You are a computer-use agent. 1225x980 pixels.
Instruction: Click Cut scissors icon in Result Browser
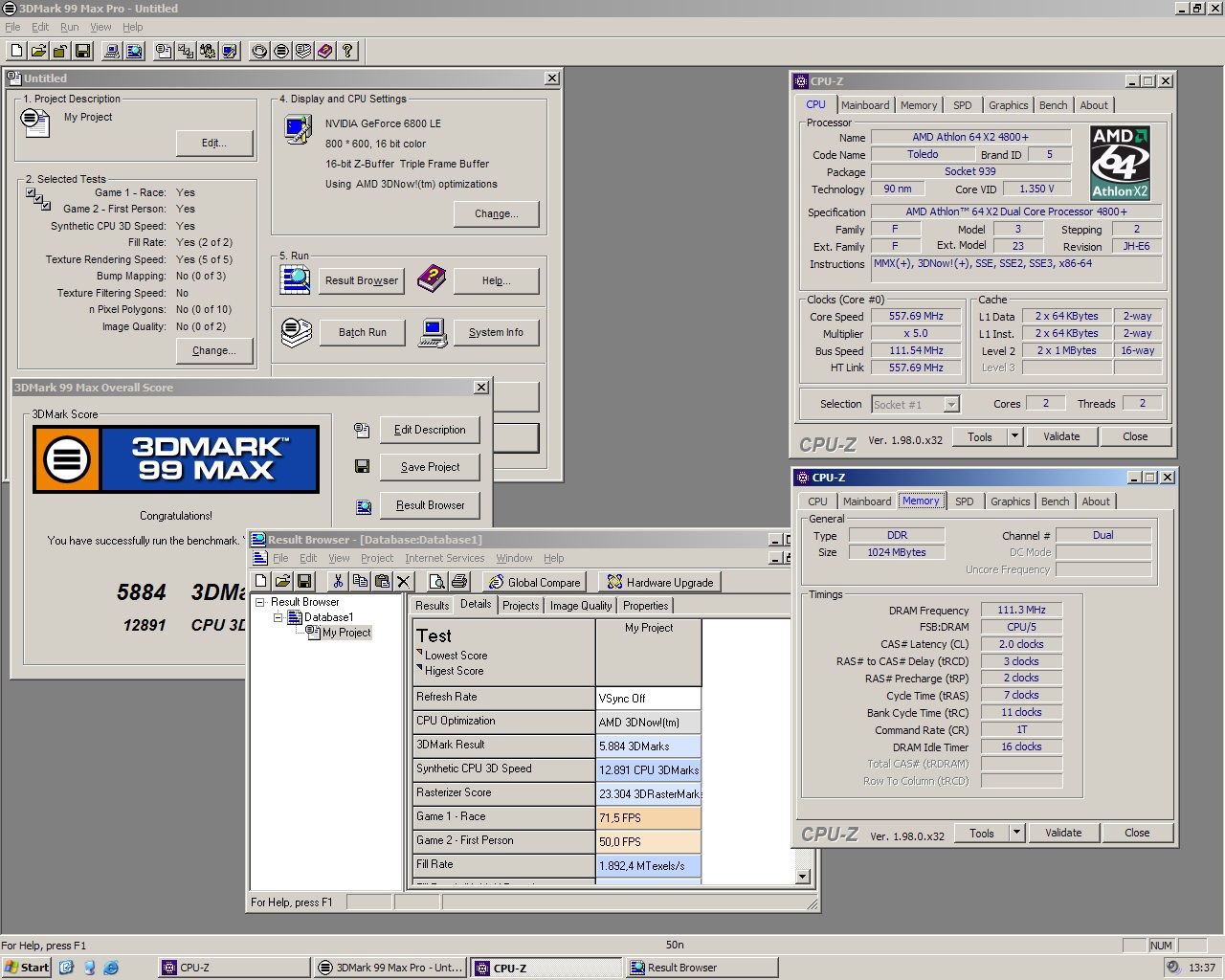click(x=338, y=581)
